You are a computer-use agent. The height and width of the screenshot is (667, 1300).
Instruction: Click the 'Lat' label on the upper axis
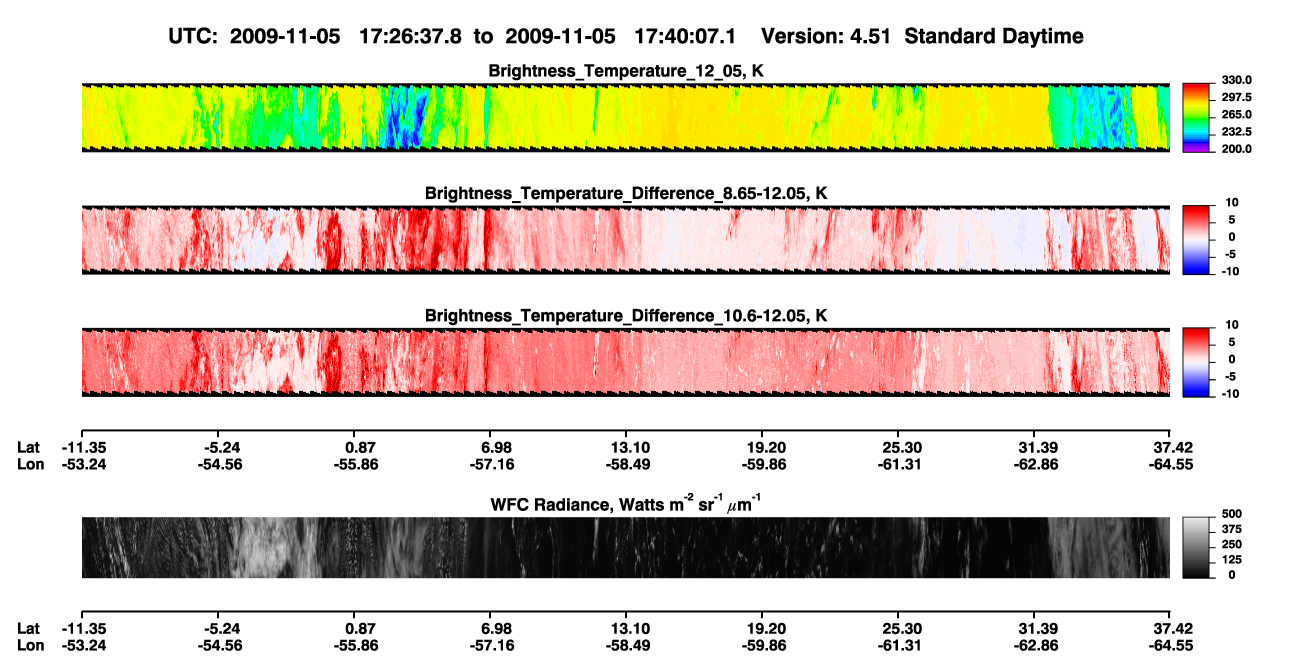29,447
